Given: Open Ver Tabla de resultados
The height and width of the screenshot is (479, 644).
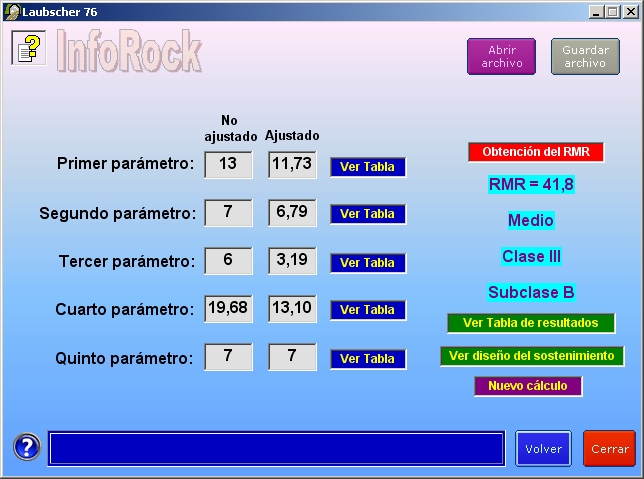Looking at the screenshot, I should click(x=531, y=323).
